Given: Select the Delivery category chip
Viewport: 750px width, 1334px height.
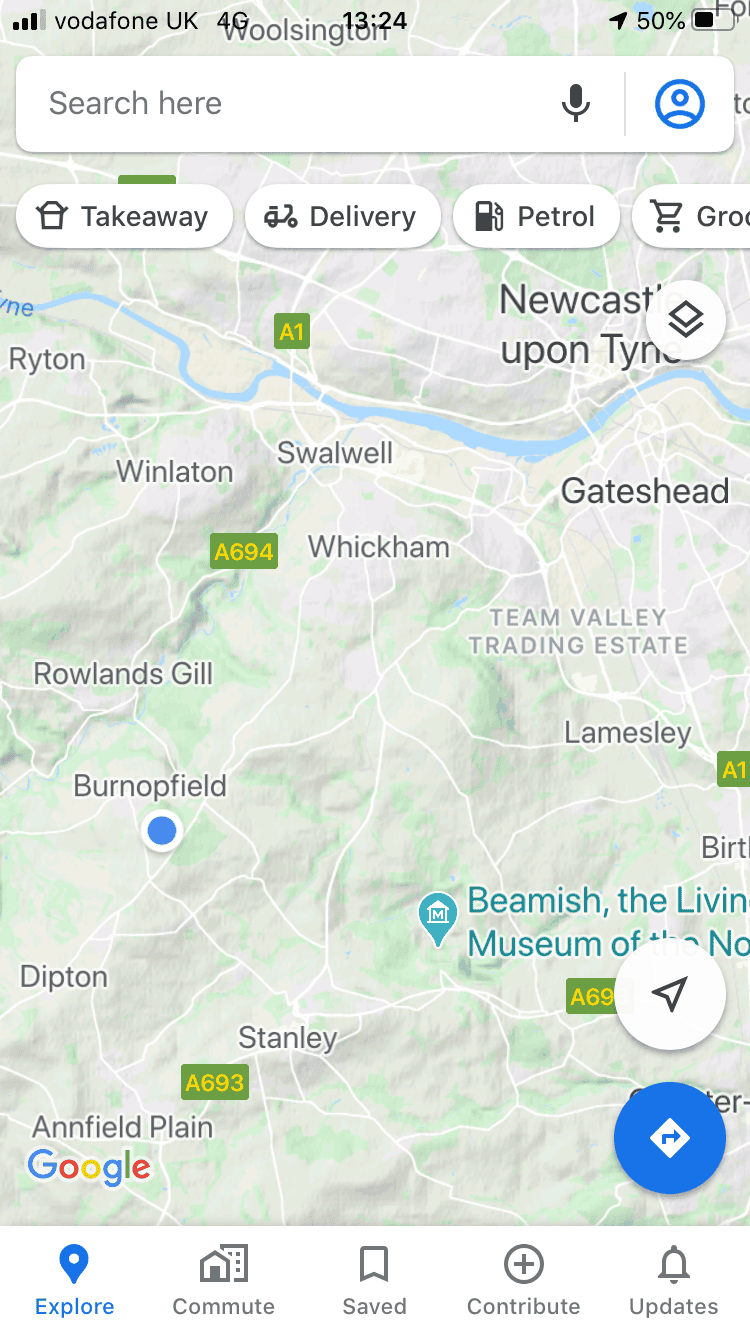Looking at the screenshot, I should [342, 216].
